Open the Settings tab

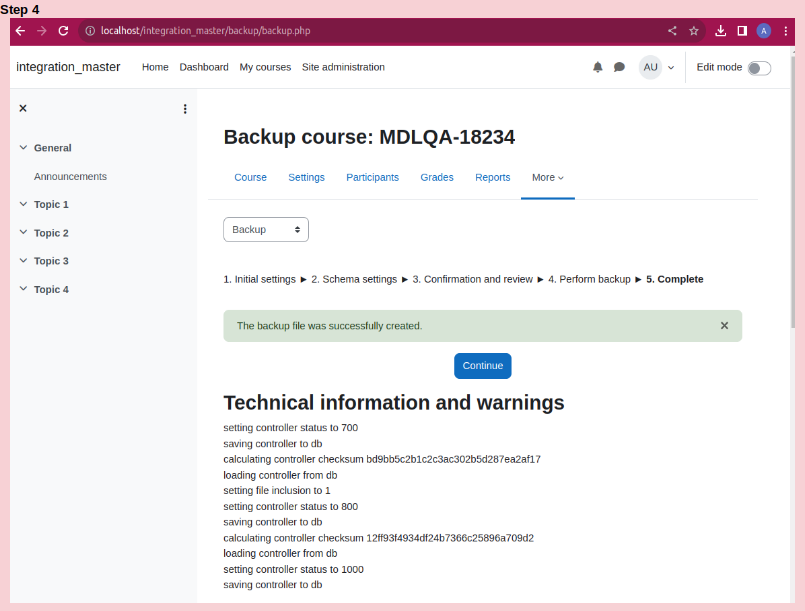tap(306, 178)
